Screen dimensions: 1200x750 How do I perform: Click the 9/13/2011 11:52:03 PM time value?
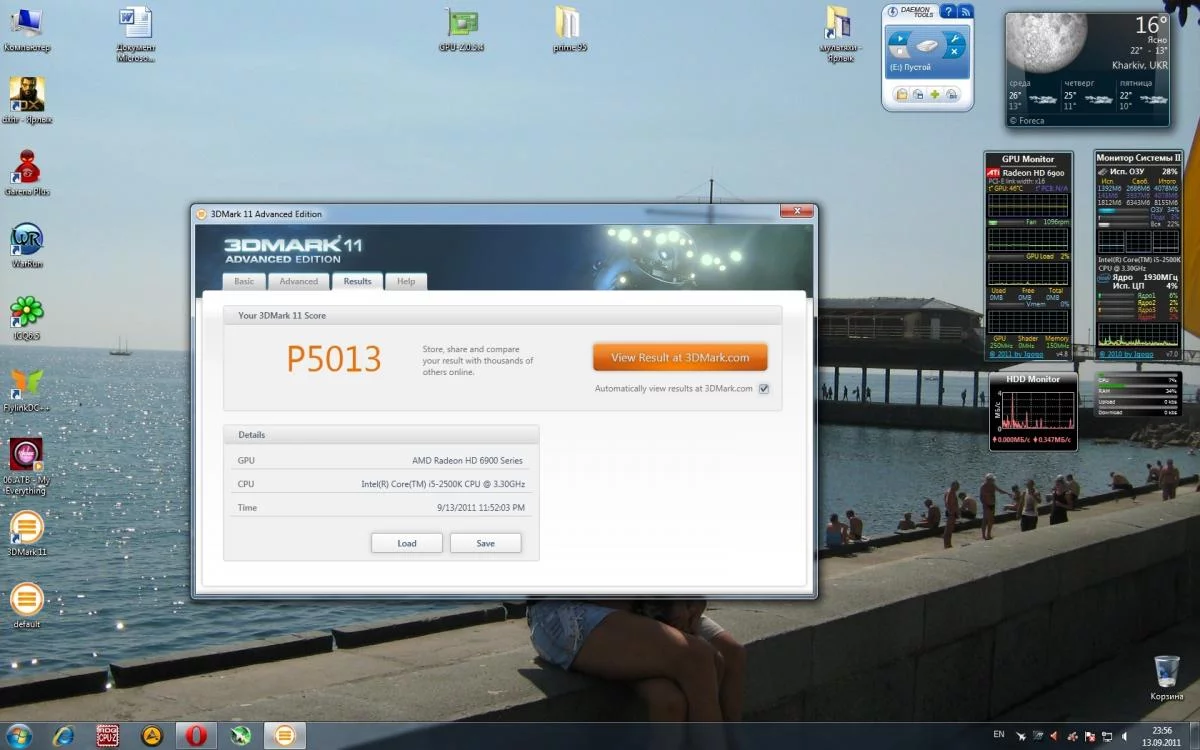tap(480, 508)
